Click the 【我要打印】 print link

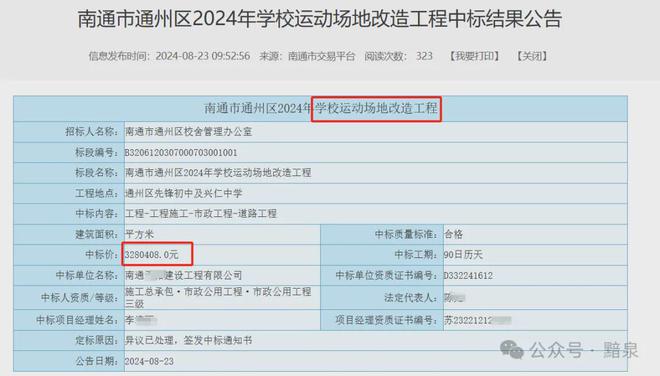point(474,56)
